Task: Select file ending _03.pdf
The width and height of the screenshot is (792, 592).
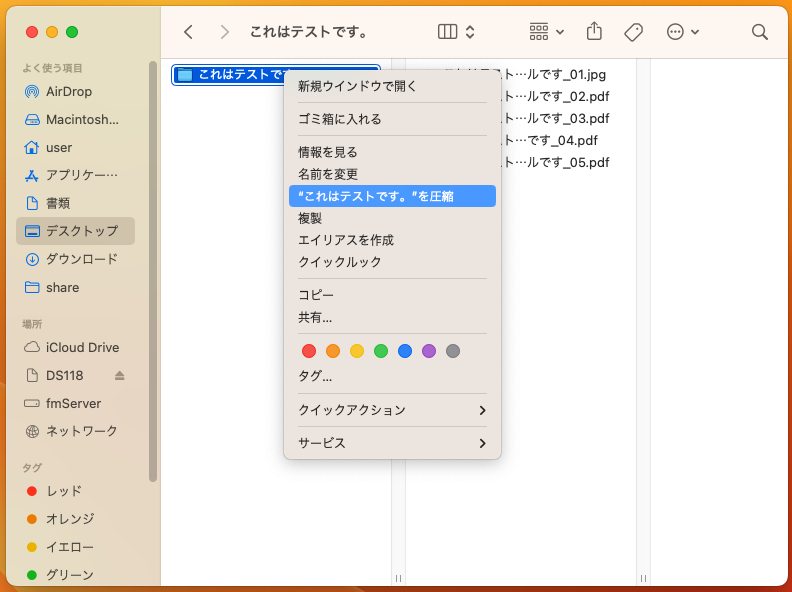Action: pyautogui.click(x=556, y=119)
